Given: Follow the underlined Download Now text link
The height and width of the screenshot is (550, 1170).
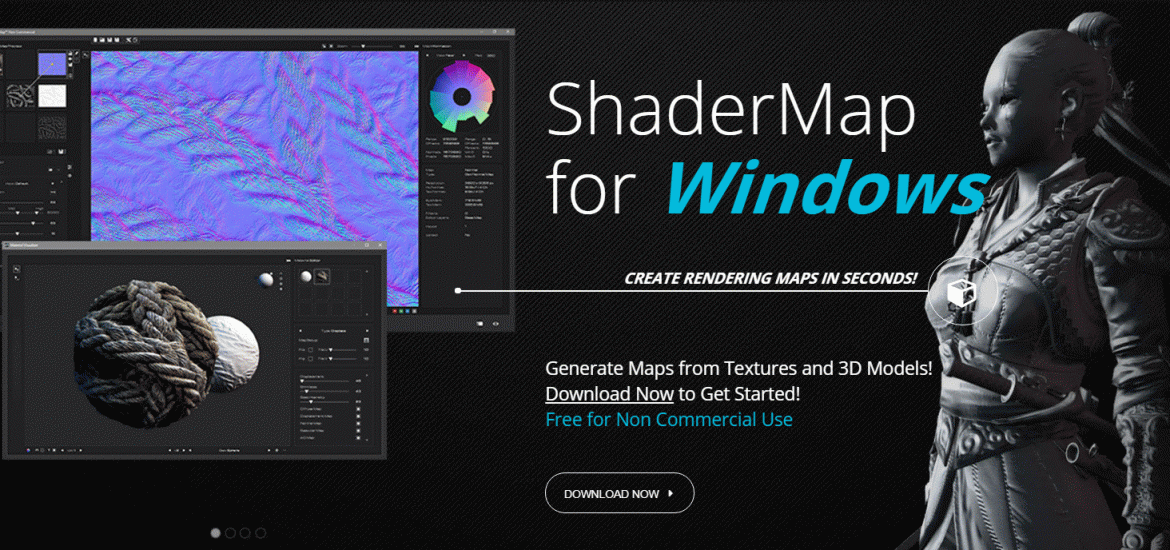Looking at the screenshot, I should pyautogui.click(x=609, y=394).
